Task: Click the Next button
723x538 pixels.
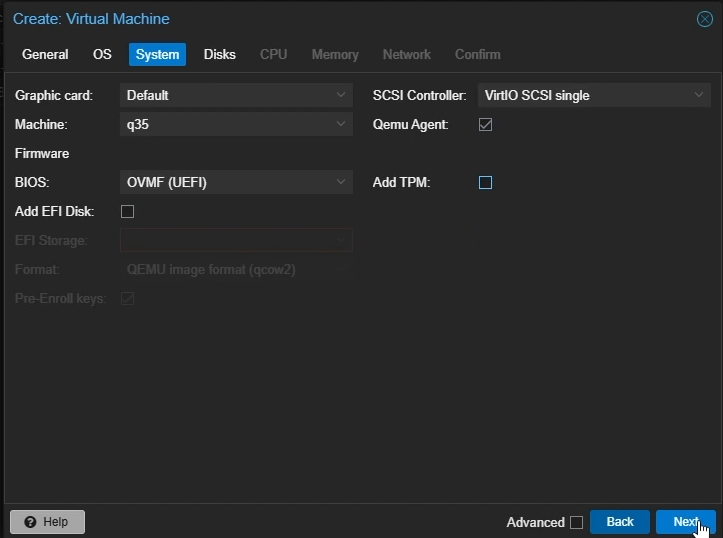Action: coord(685,522)
